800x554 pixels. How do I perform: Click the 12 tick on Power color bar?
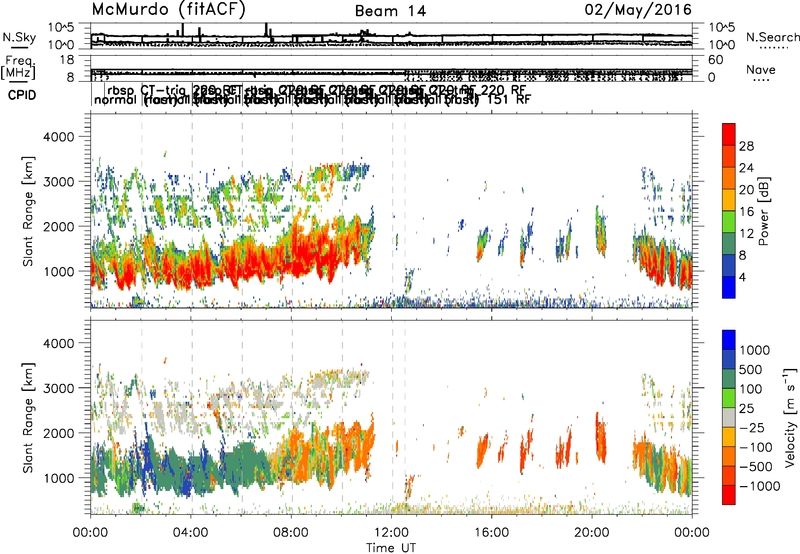tap(746, 234)
